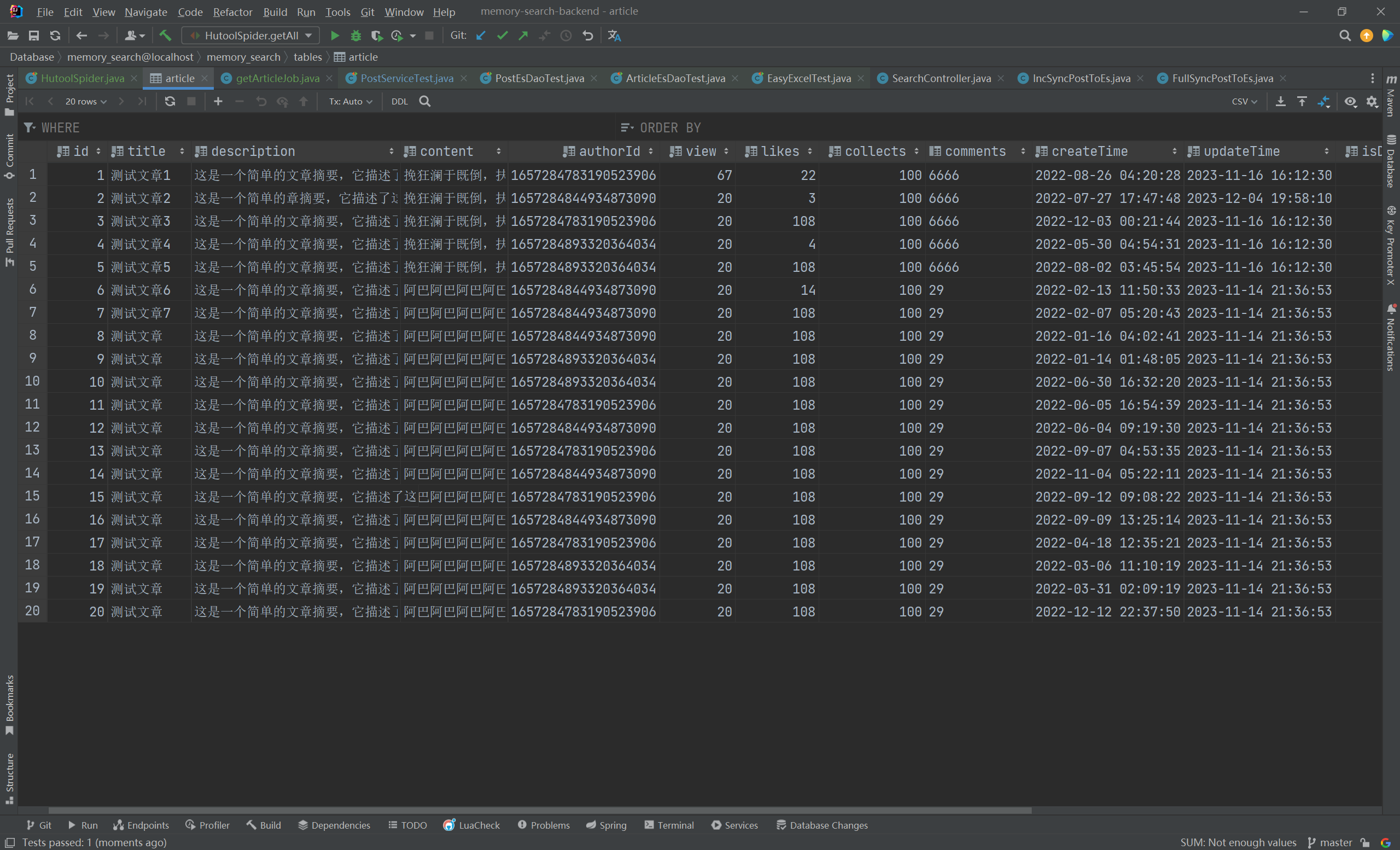
Task: Open the Problems tool window
Action: [x=543, y=825]
